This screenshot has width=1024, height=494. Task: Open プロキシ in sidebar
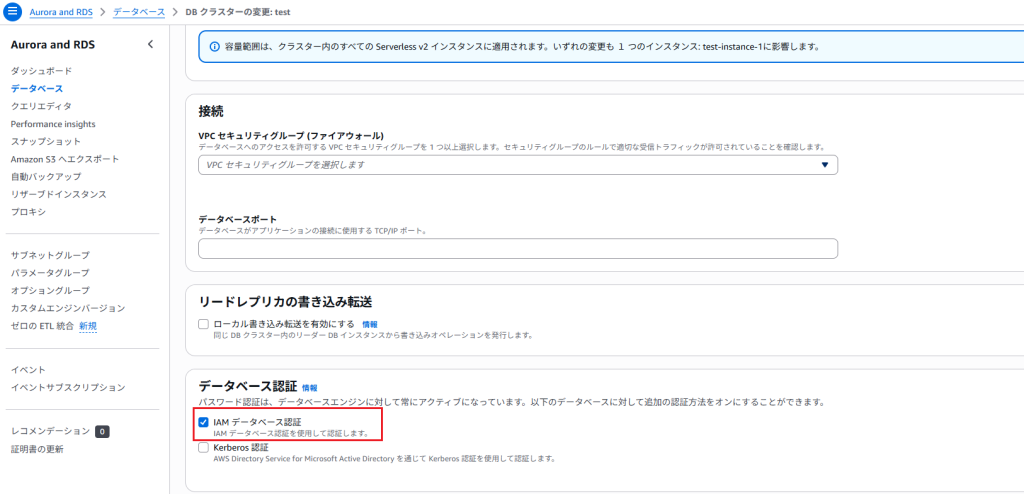point(28,212)
